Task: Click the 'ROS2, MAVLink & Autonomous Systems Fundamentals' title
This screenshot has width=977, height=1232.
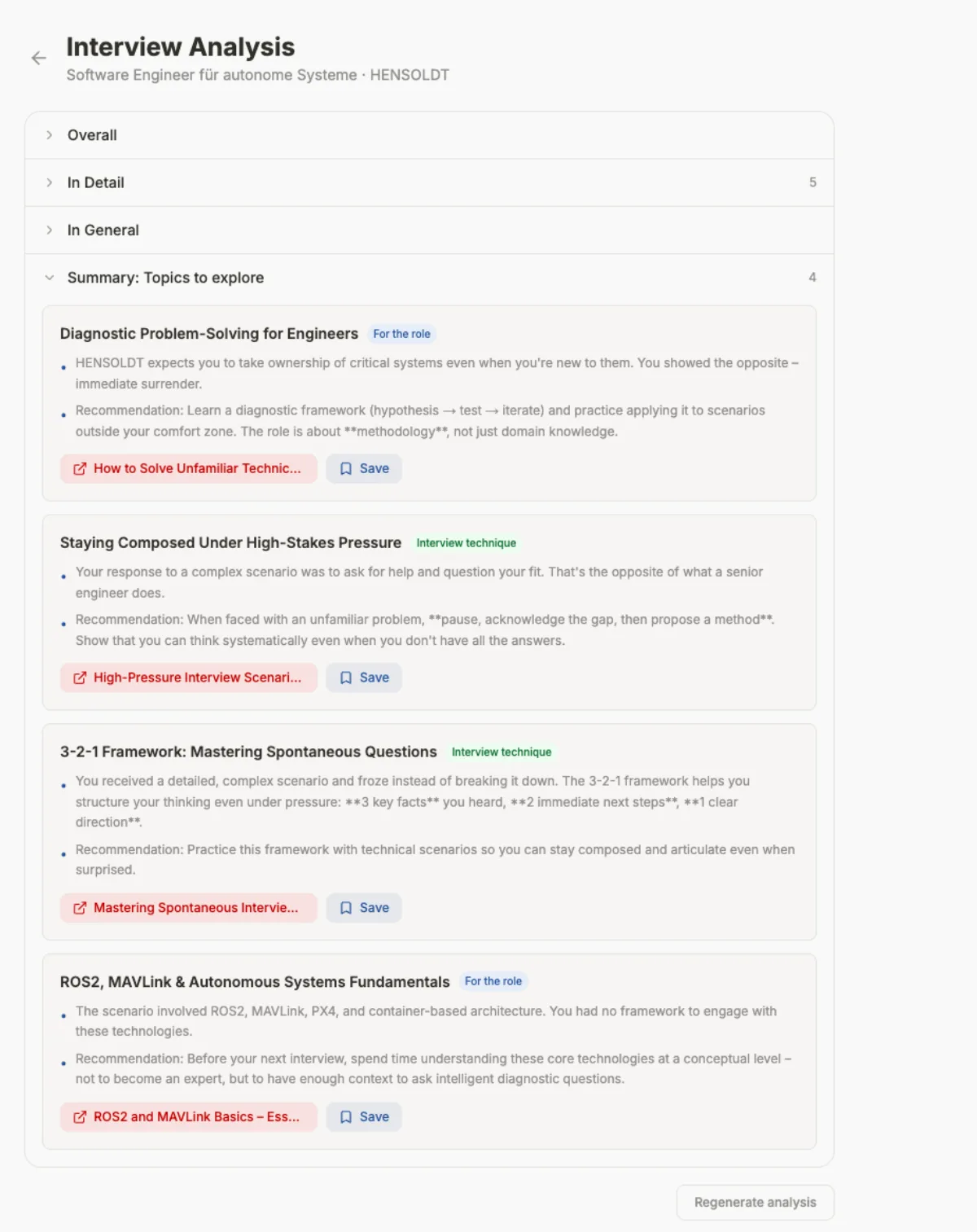Action: point(255,982)
